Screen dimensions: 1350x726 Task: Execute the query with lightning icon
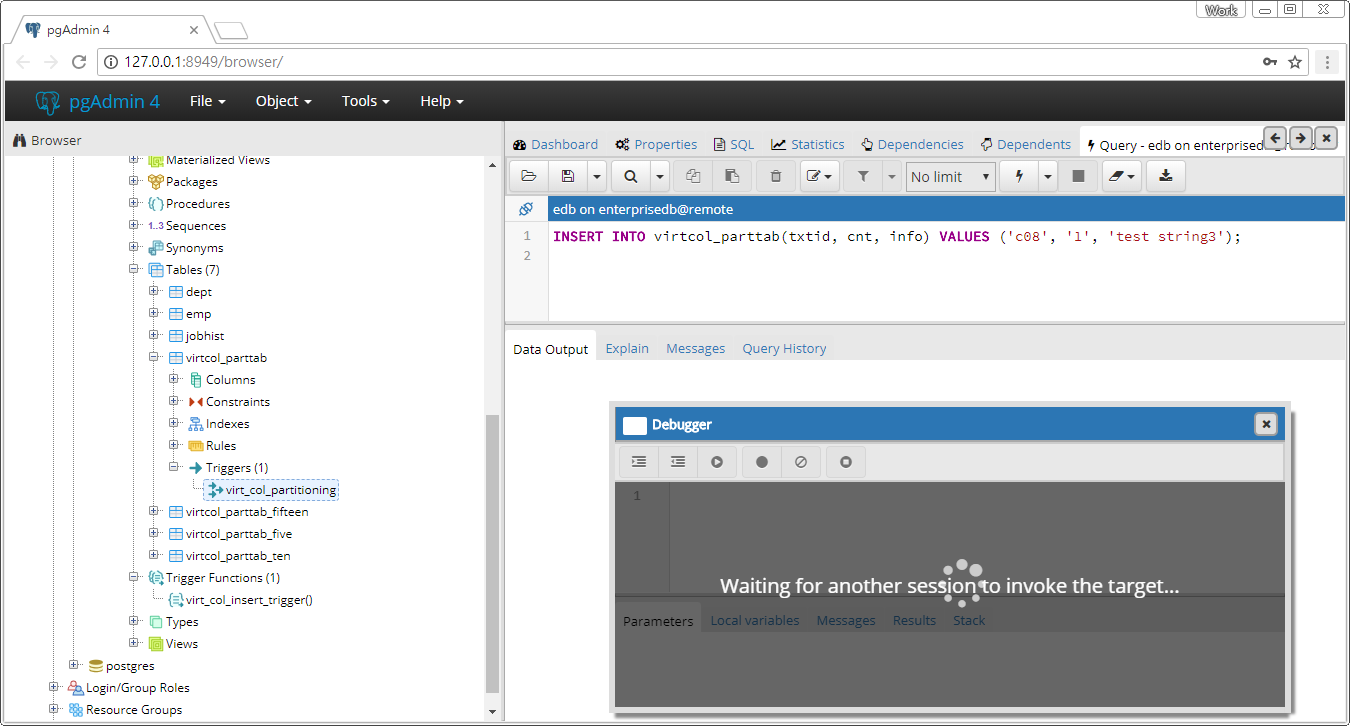tap(1019, 177)
